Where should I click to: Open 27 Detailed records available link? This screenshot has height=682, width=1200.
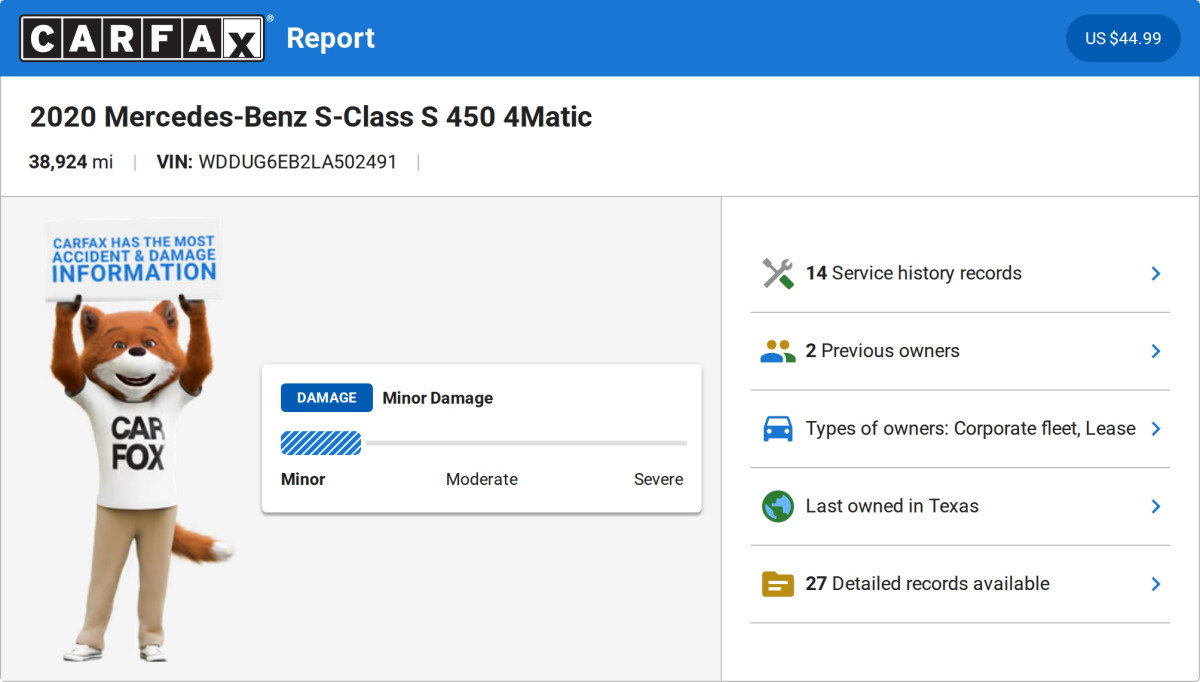tap(927, 584)
